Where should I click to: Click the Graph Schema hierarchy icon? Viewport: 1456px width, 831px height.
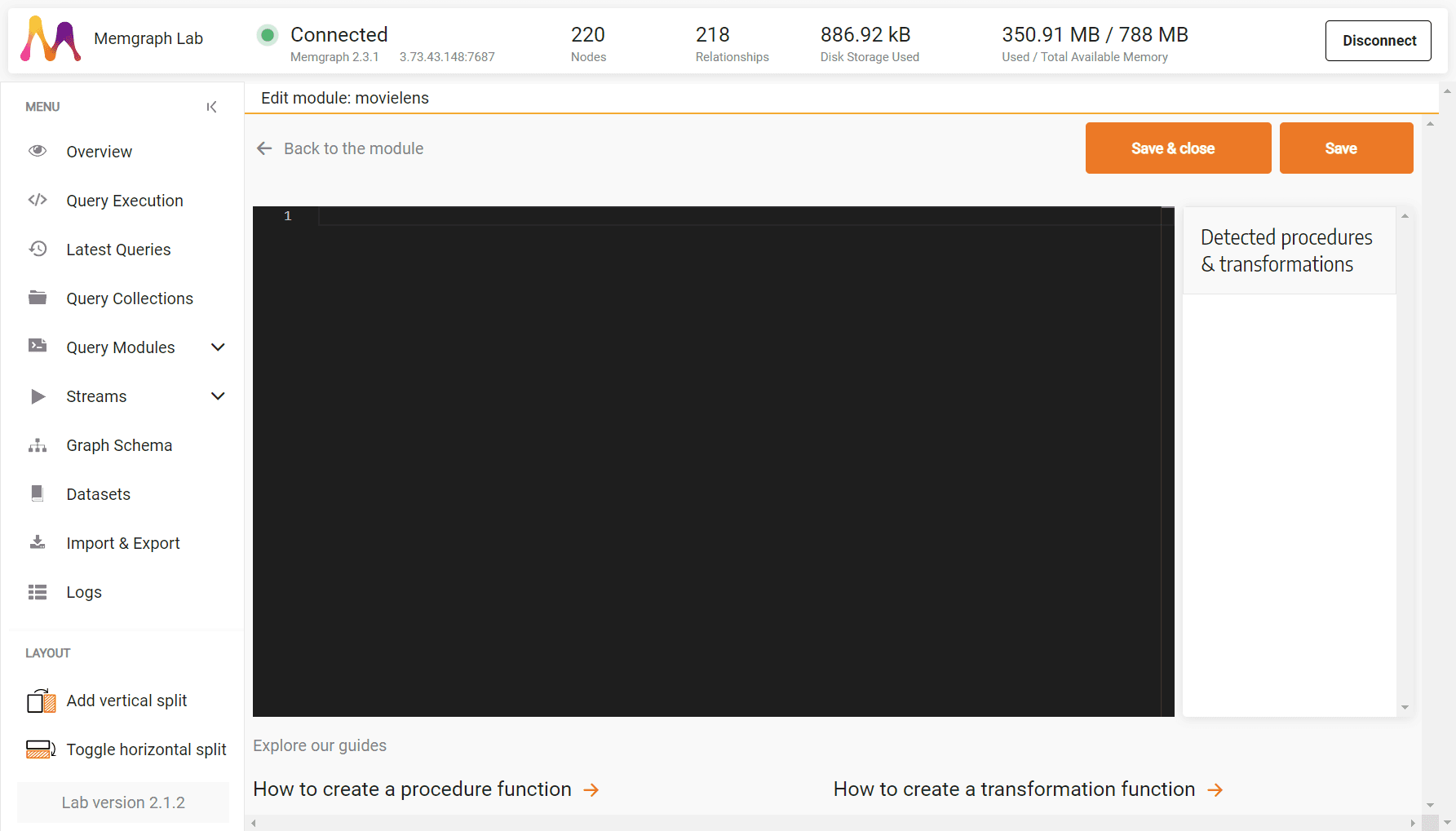click(x=38, y=445)
